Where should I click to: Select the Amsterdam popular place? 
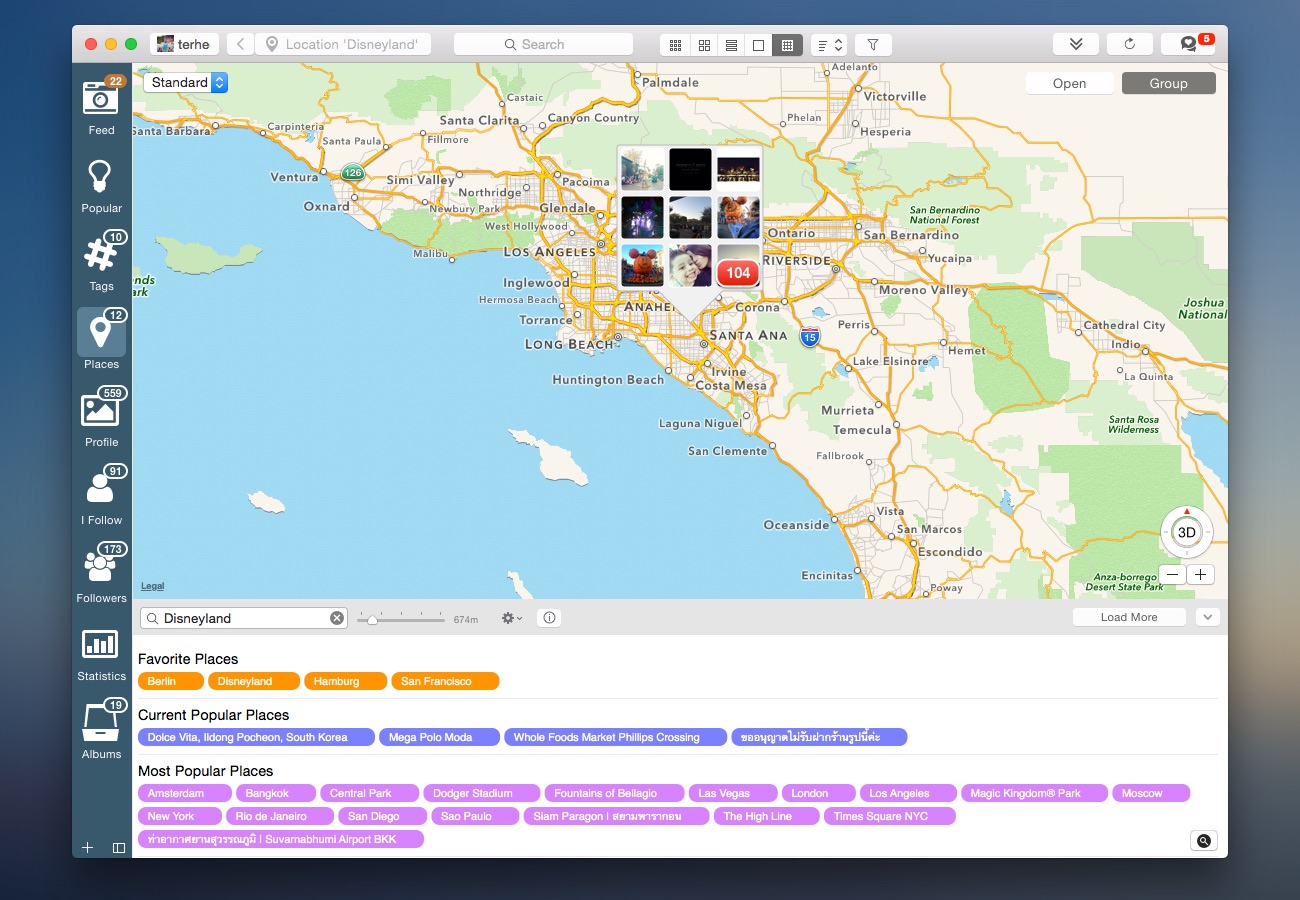185,793
